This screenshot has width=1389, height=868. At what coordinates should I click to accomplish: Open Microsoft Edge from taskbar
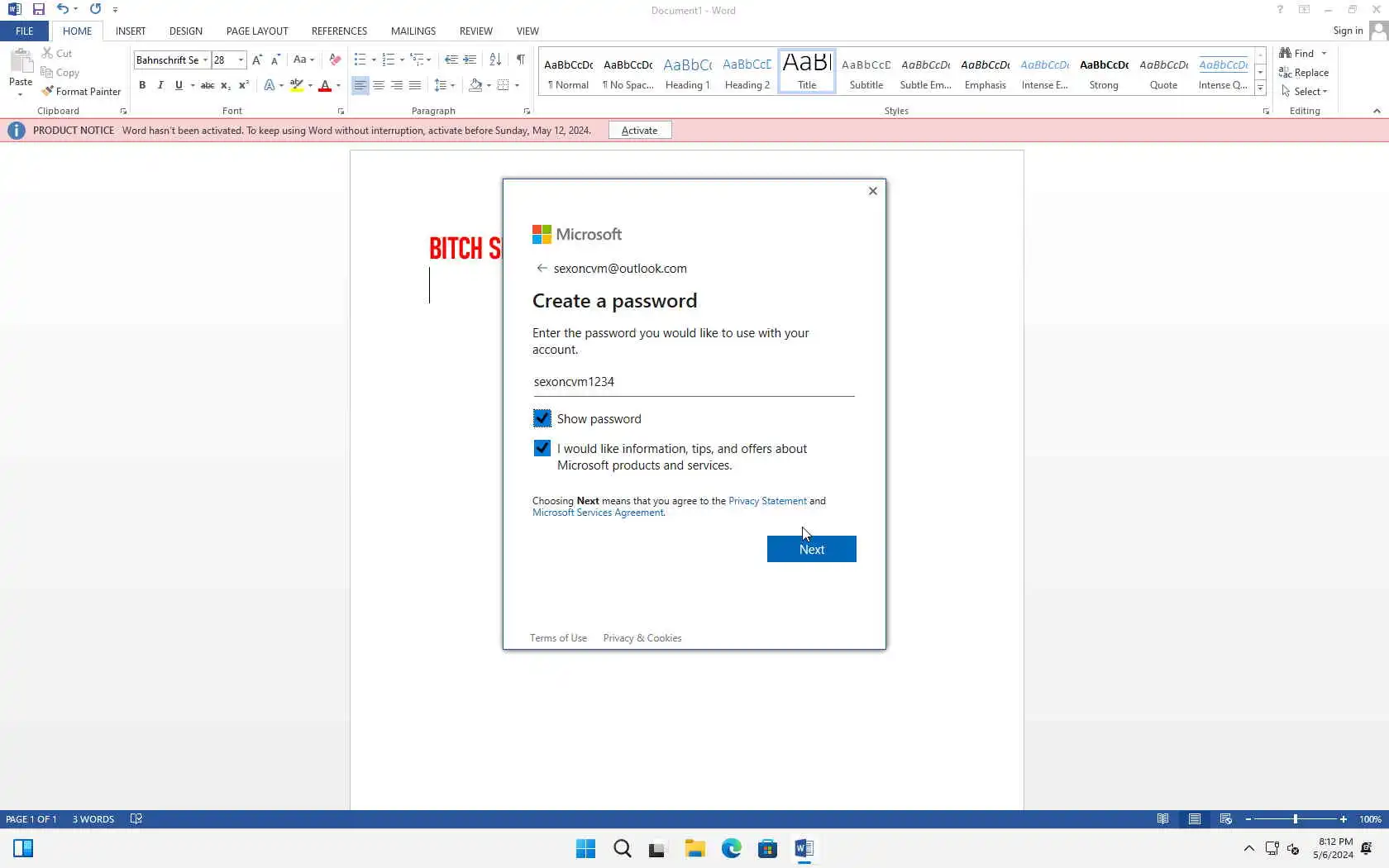click(x=731, y=848)
